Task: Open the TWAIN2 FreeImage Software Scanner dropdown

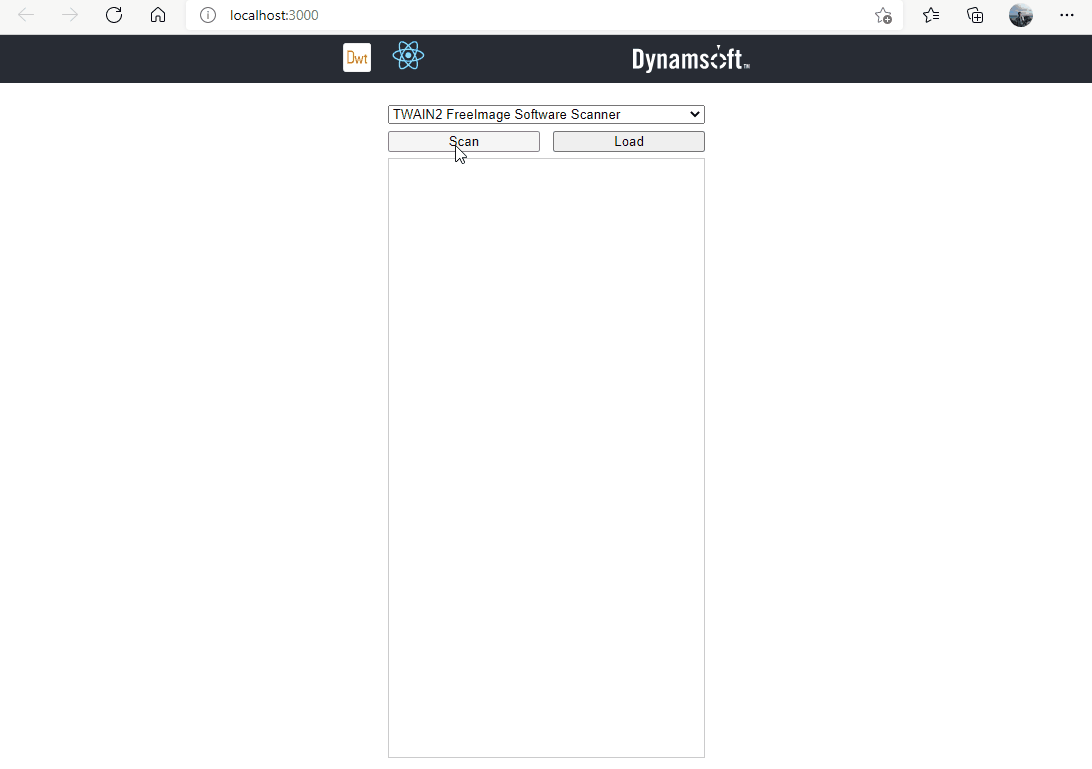Action: click(x=540, y=115)
